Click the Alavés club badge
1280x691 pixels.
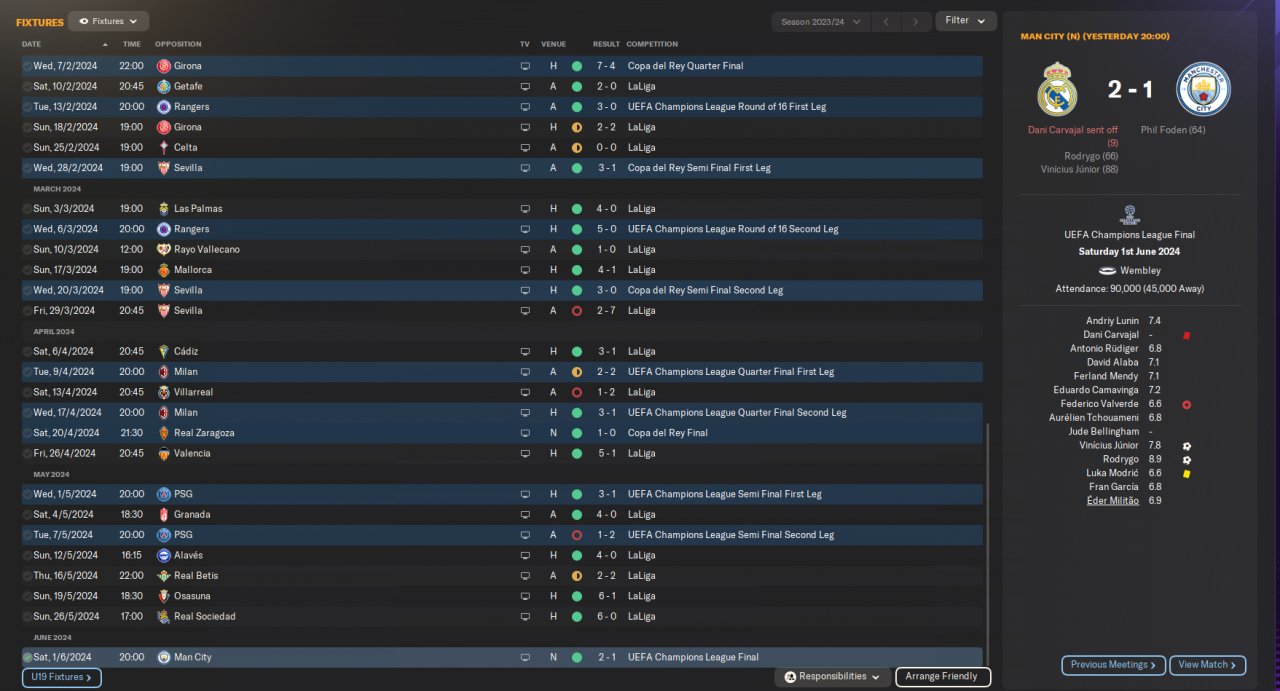point(164,555)
